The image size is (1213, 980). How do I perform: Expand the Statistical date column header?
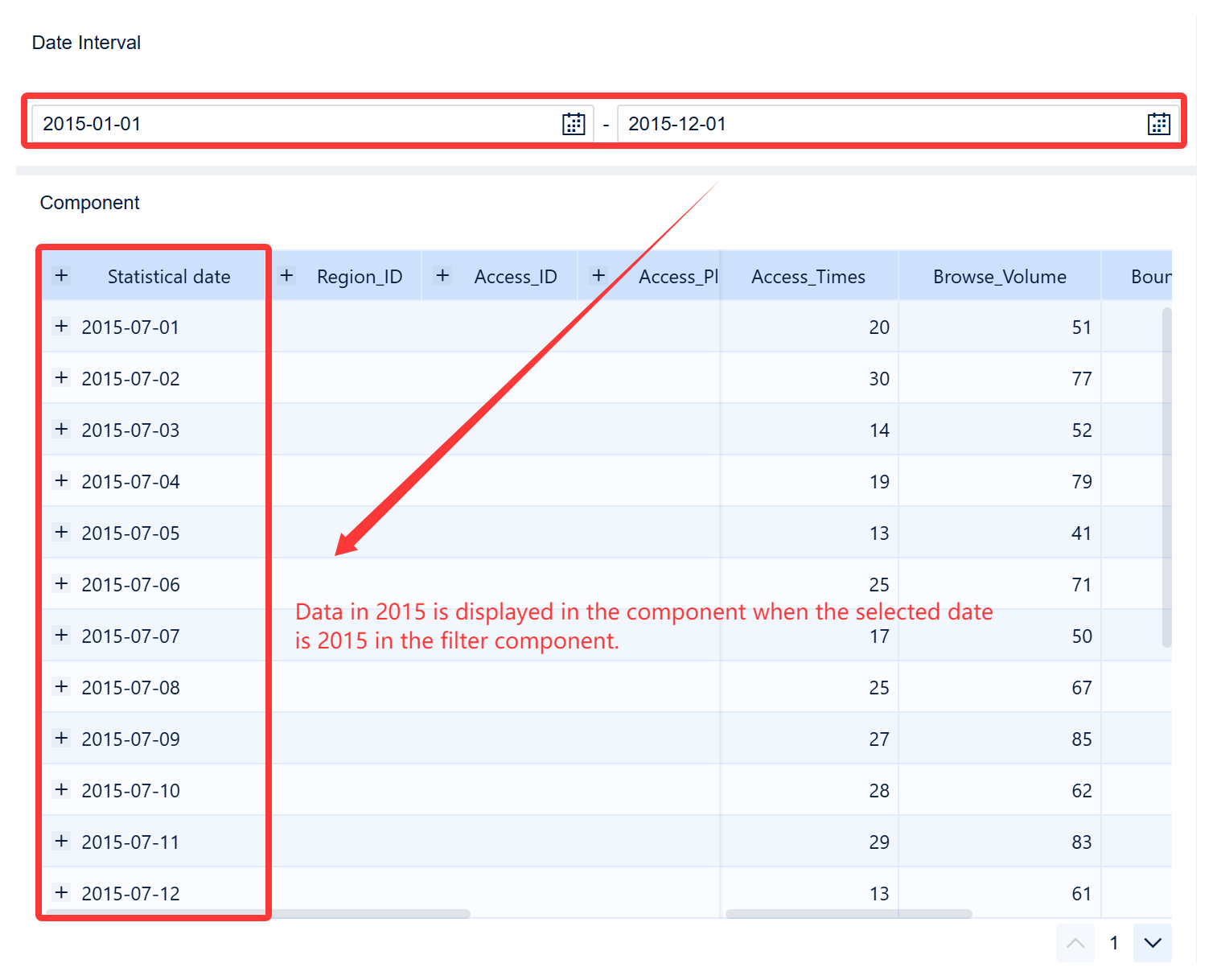pyautogui.click(x=61, y=275)
